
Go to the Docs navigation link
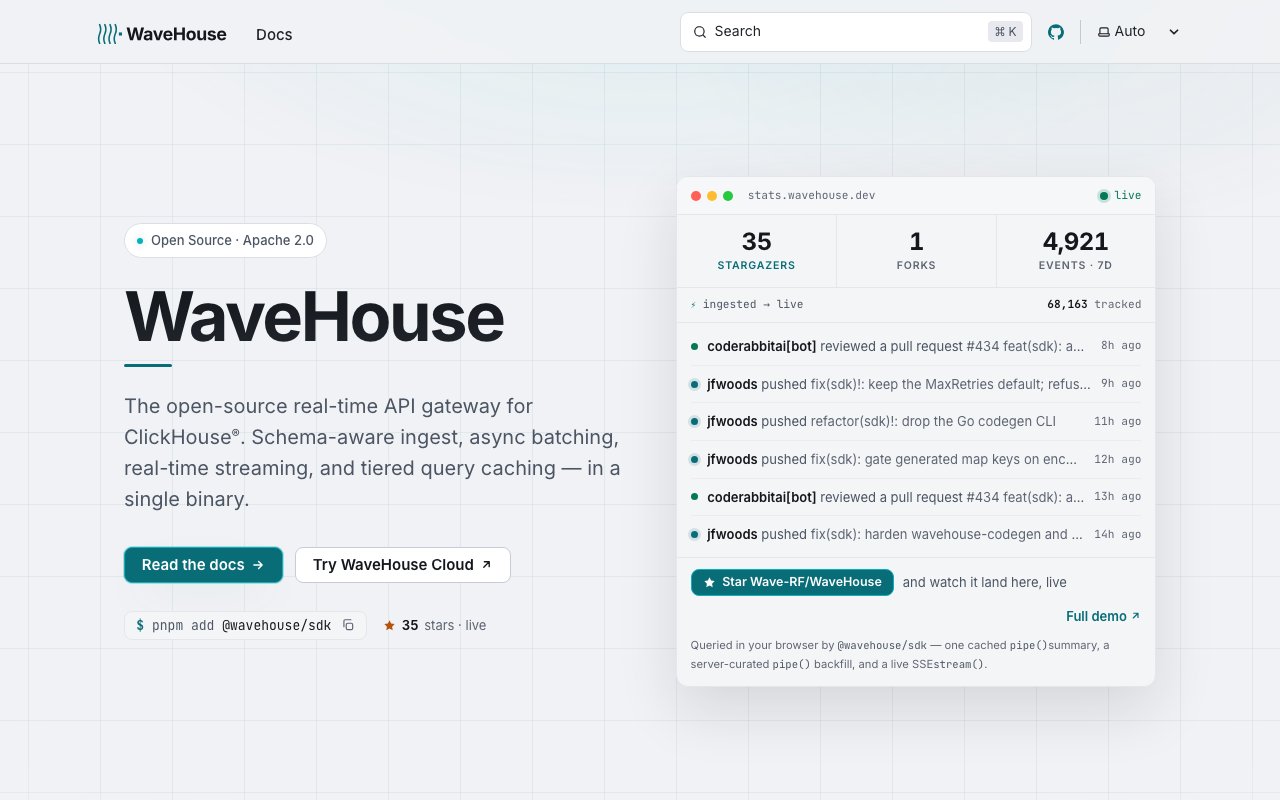pyautogui.click(x=274, y=34)
